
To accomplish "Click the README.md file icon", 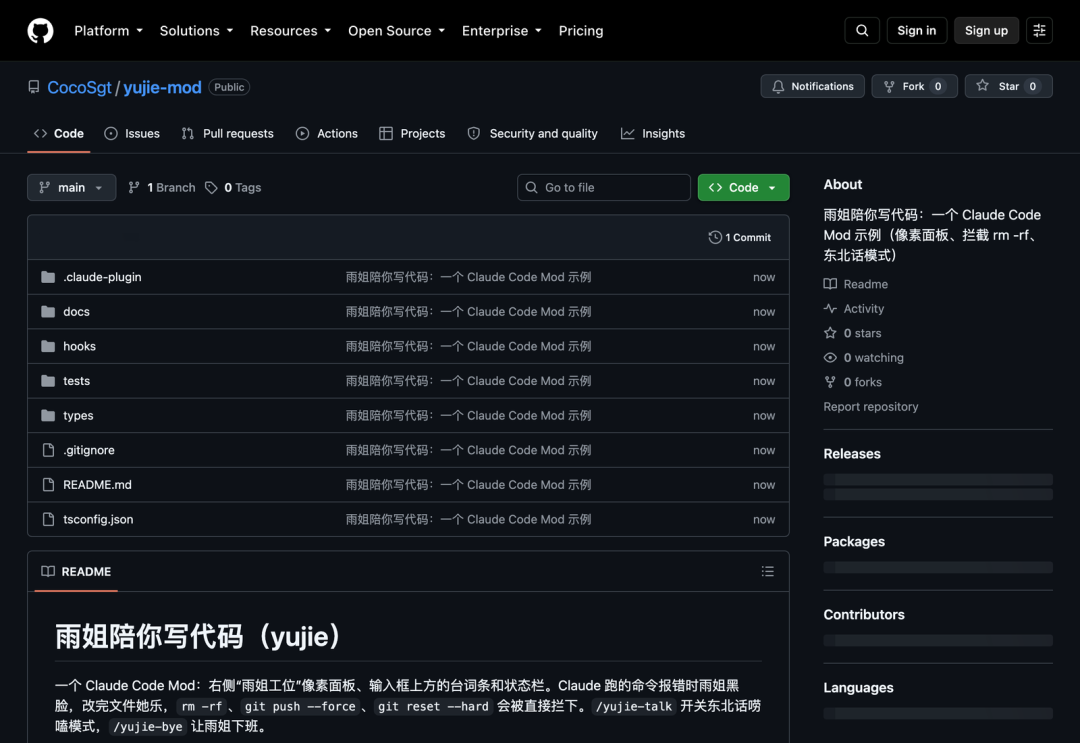I will click(48, 485).
